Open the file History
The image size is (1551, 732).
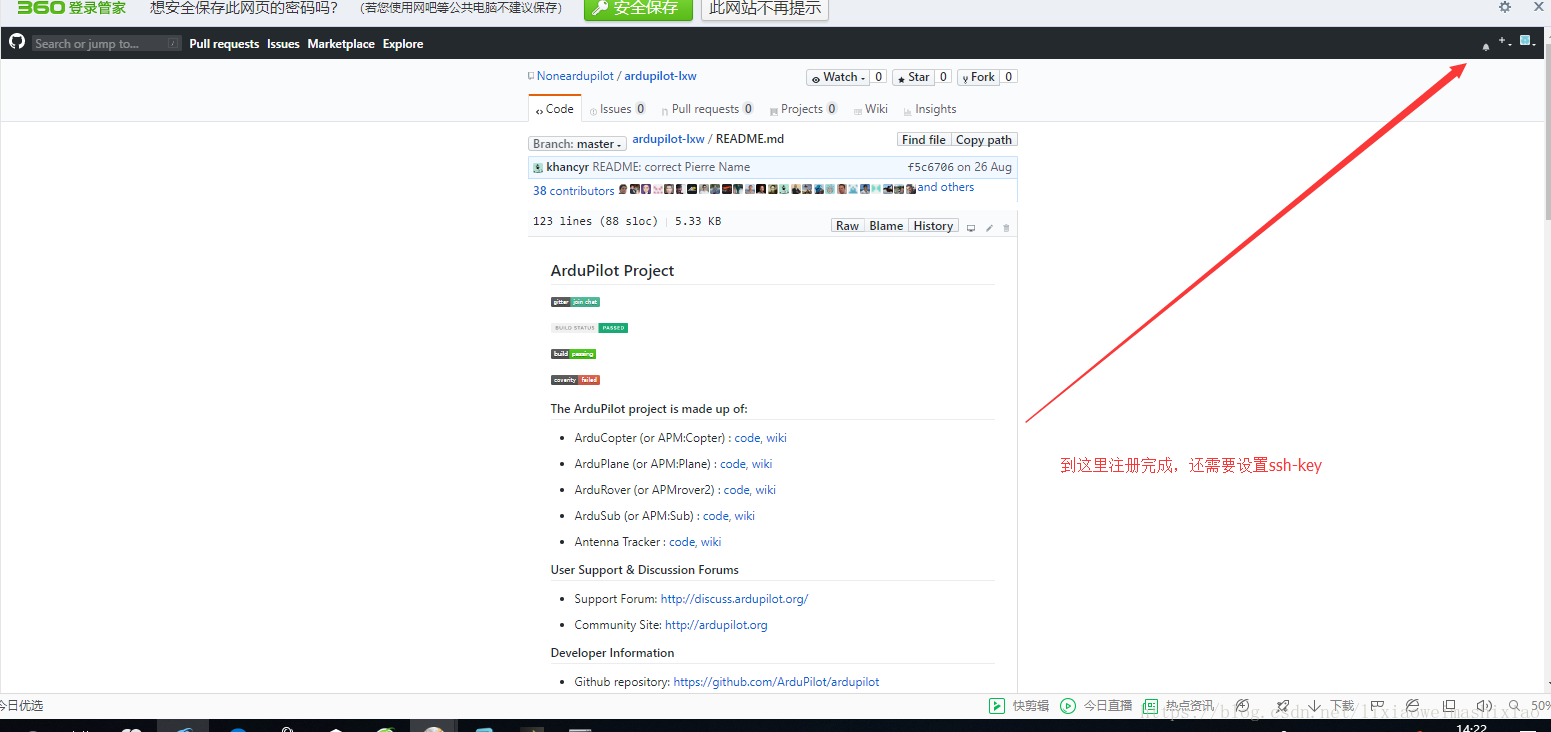click(x=933, y=226)
